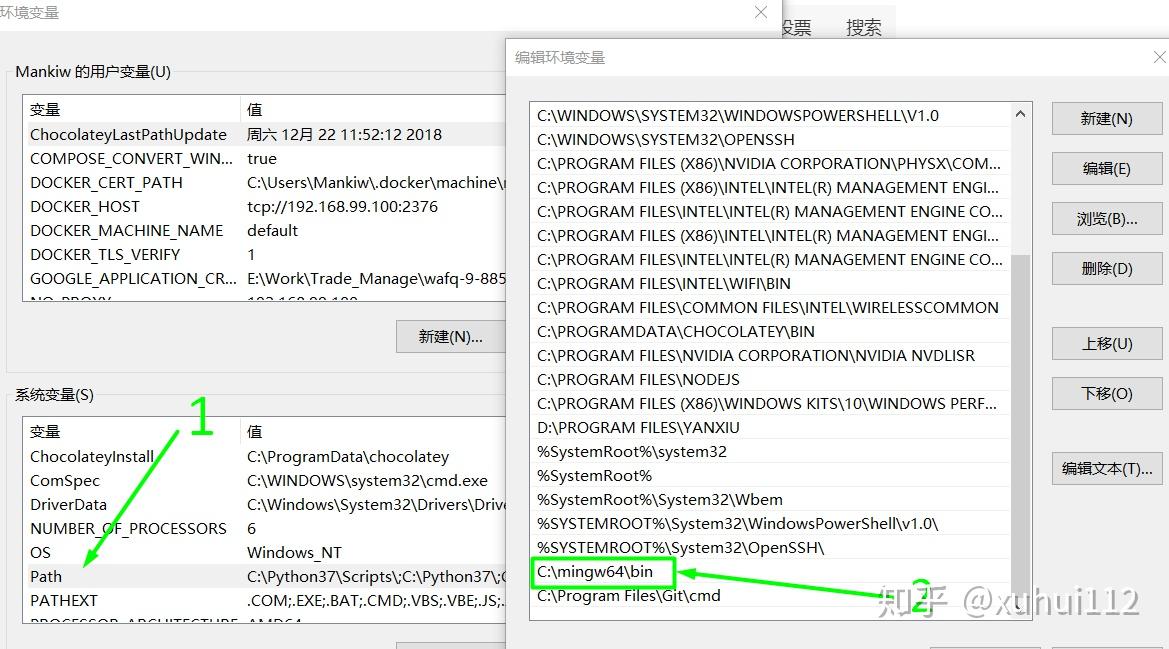Click 编辑文本(T) to edit as text

point(1106,468)
